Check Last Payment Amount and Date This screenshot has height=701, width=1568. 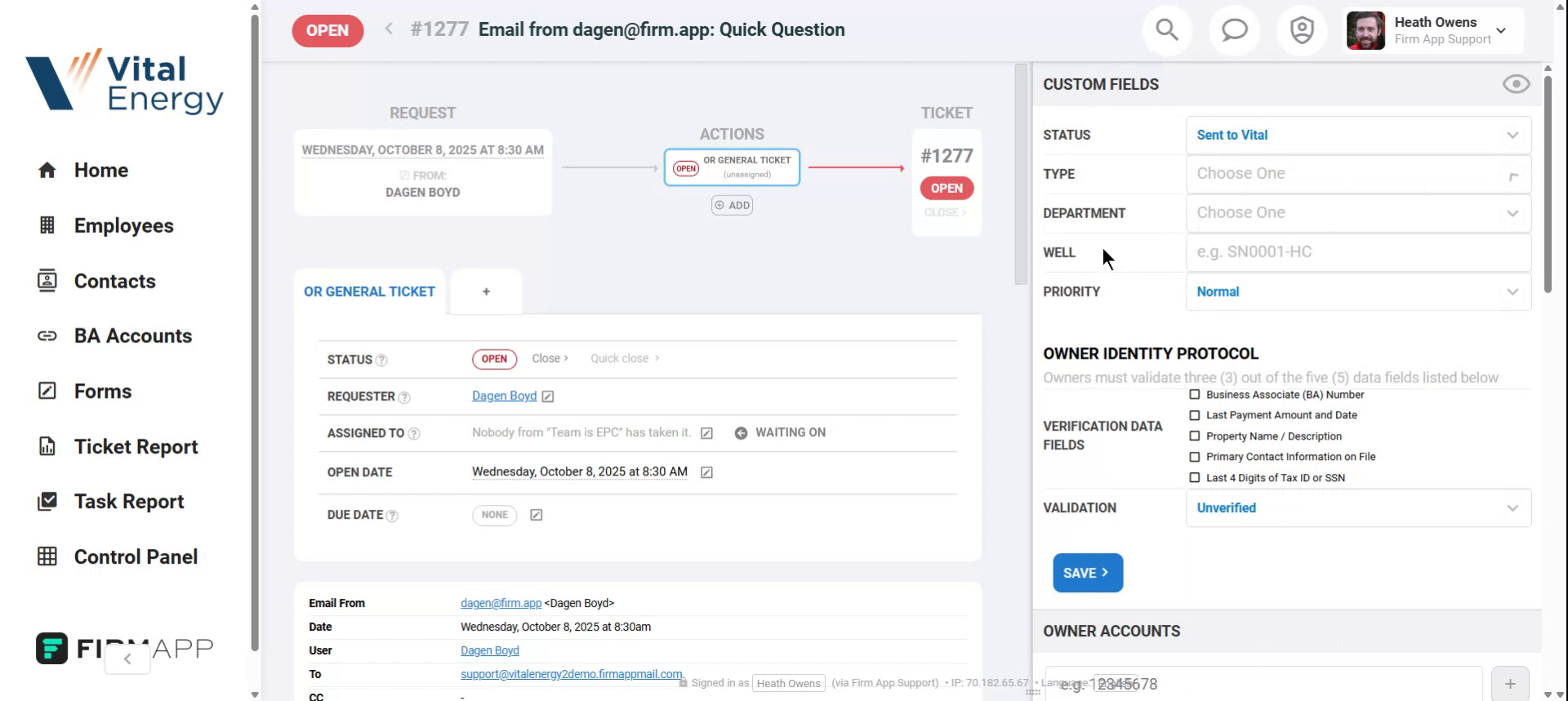coord(1195,415)
